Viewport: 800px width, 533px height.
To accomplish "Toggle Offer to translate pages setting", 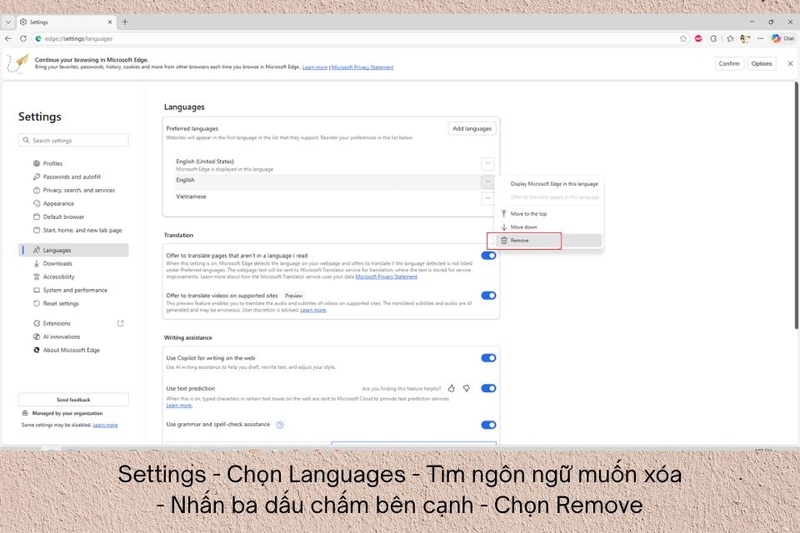I will pyautogui.click(x=488, y=256).
